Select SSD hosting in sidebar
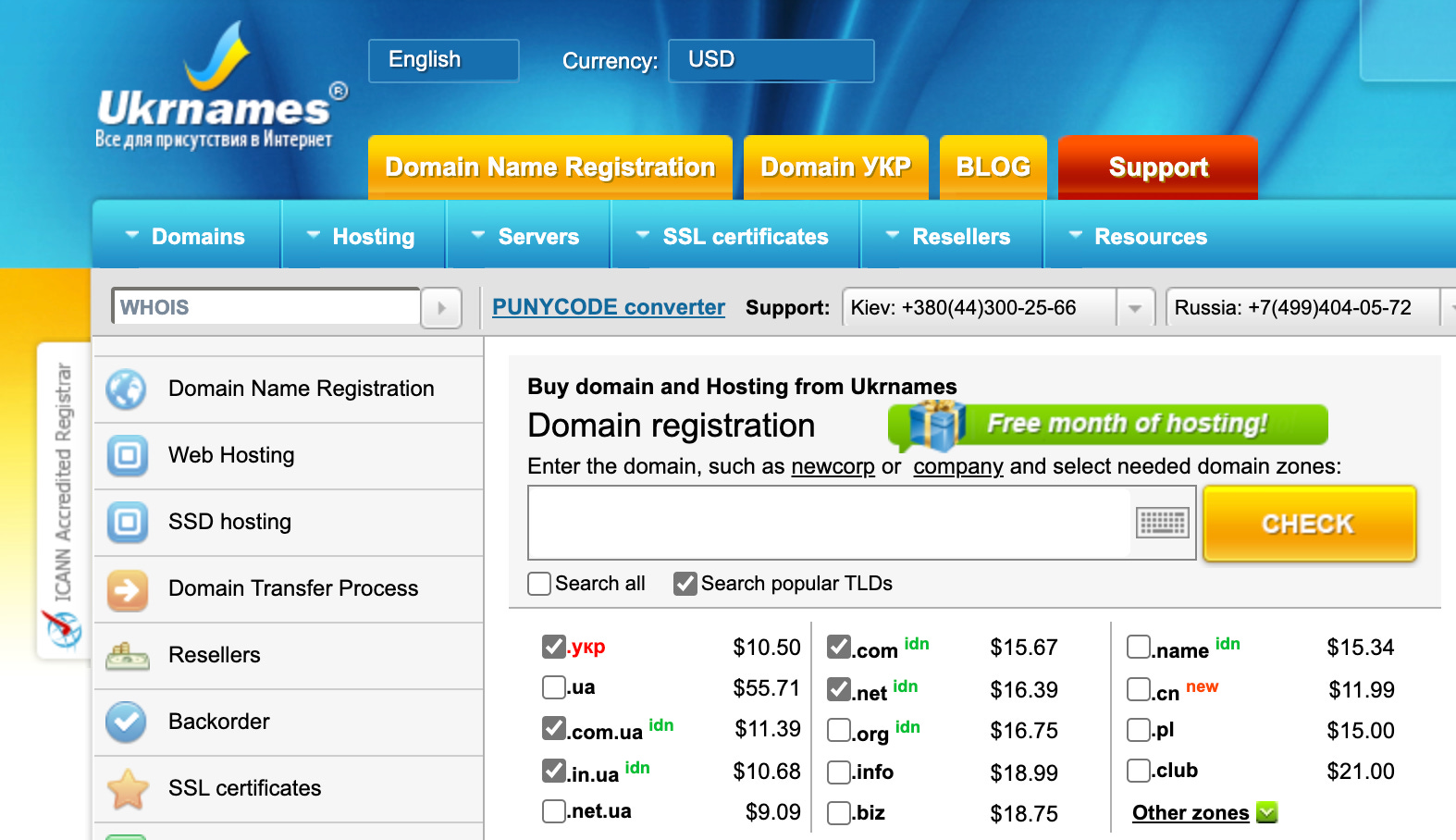 coord(289,523)
